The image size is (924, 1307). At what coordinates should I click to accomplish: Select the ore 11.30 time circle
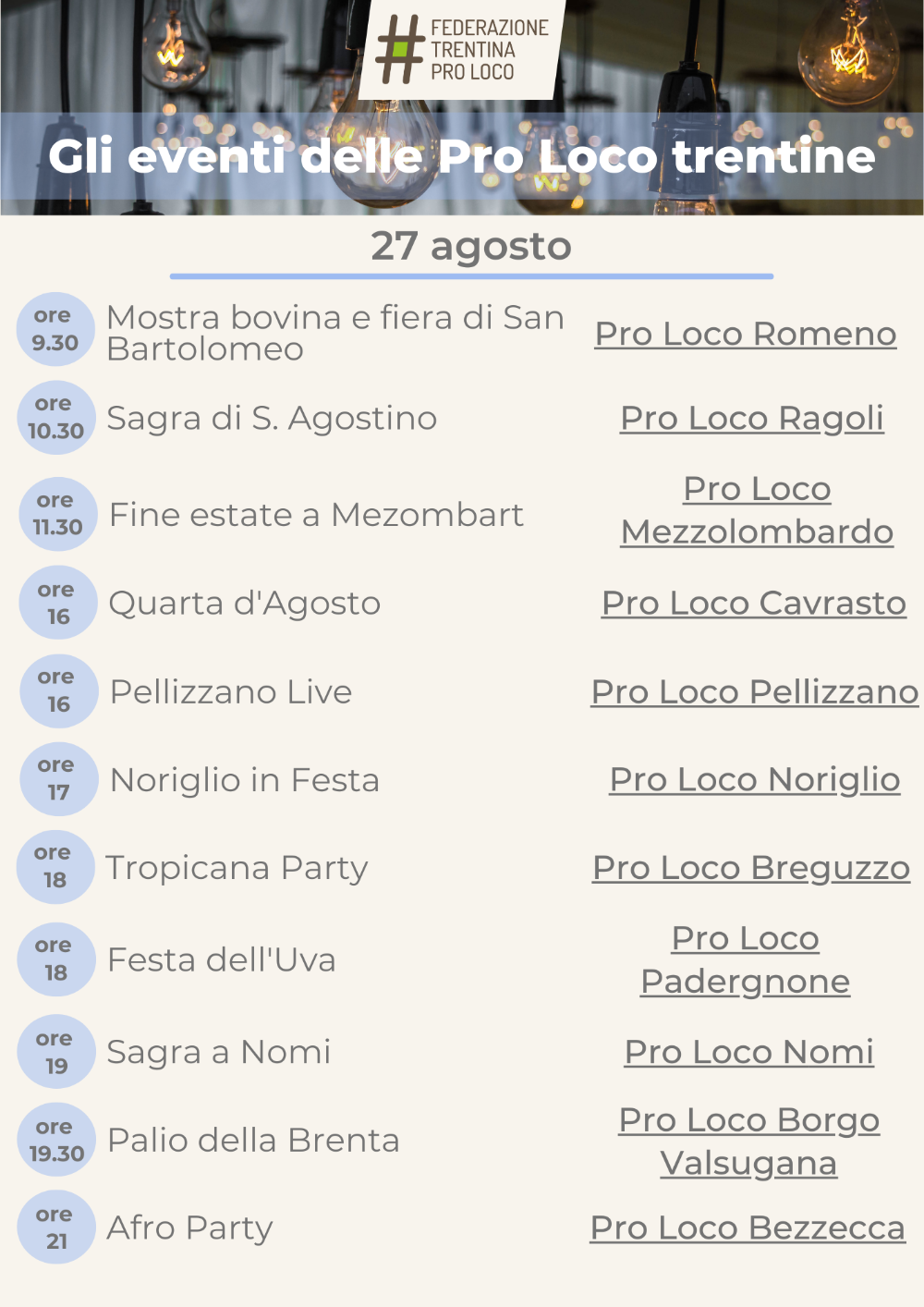click(58, 514)
